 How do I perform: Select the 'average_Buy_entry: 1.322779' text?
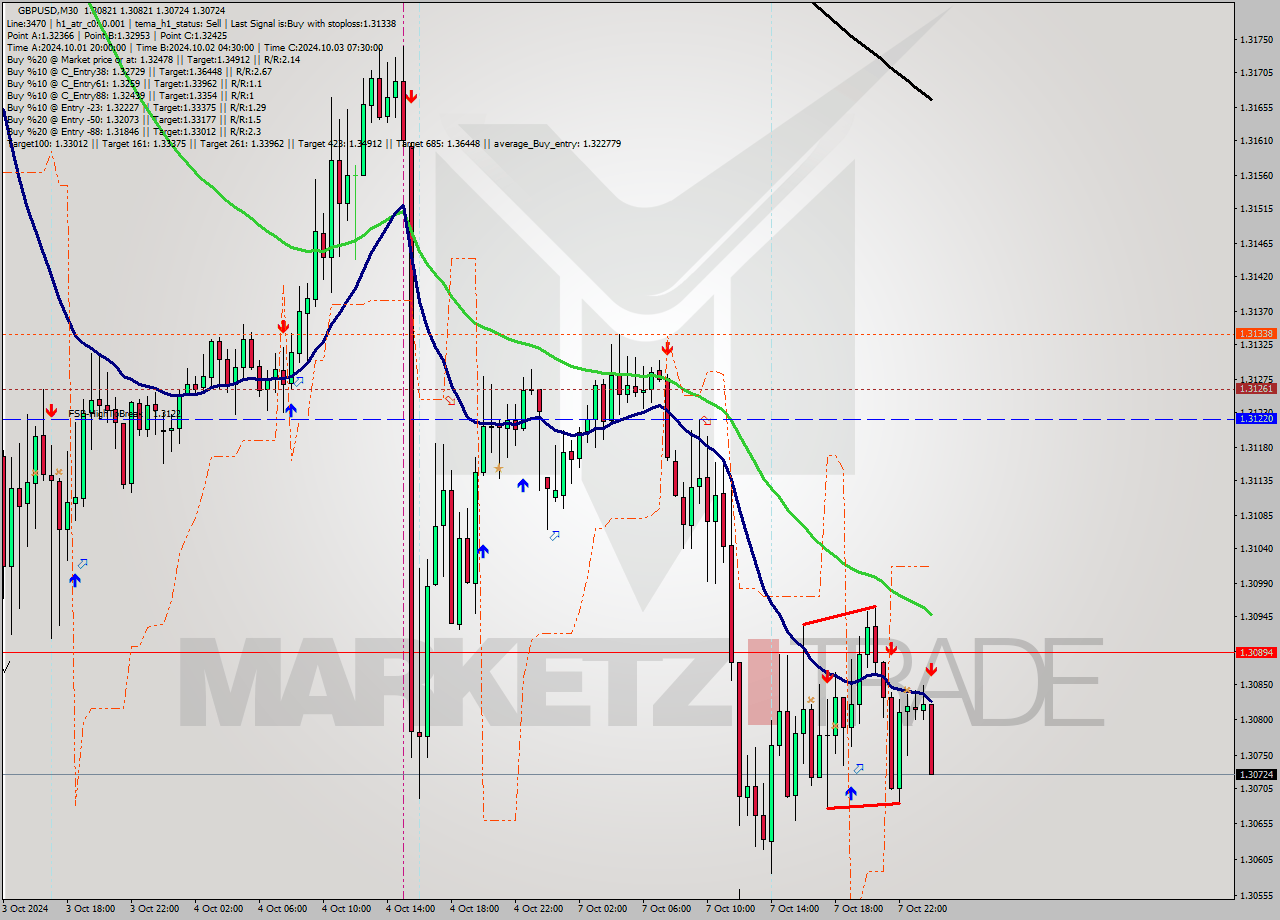pyautogui.click(x=556, y=143)
